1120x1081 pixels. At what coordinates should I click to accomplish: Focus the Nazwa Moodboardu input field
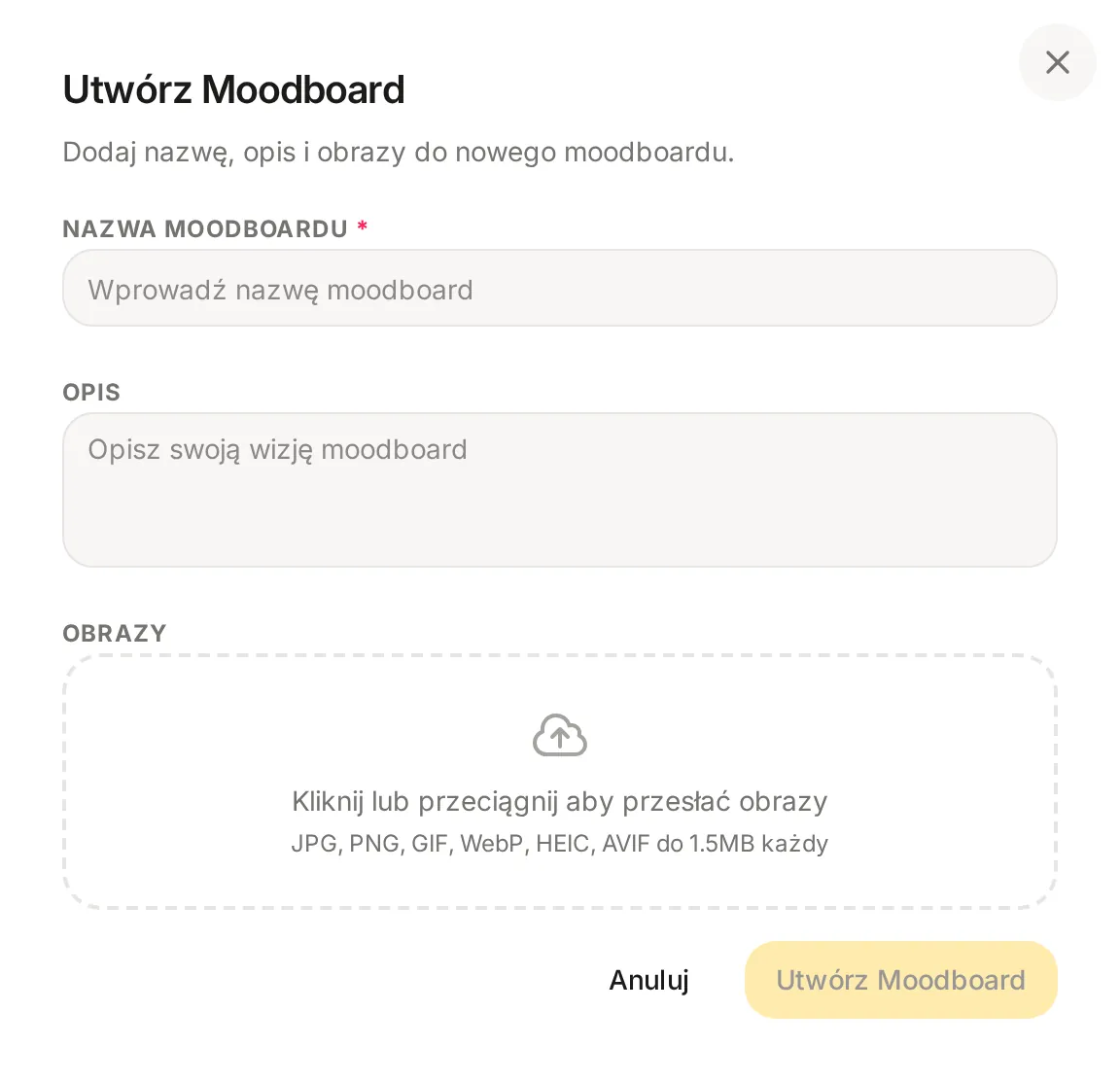pyautogui.click(x=560, y=288)
